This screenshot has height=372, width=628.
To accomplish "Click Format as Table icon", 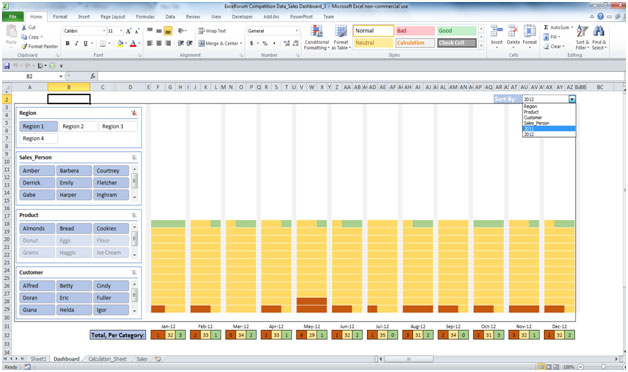I will pos(341,37).
